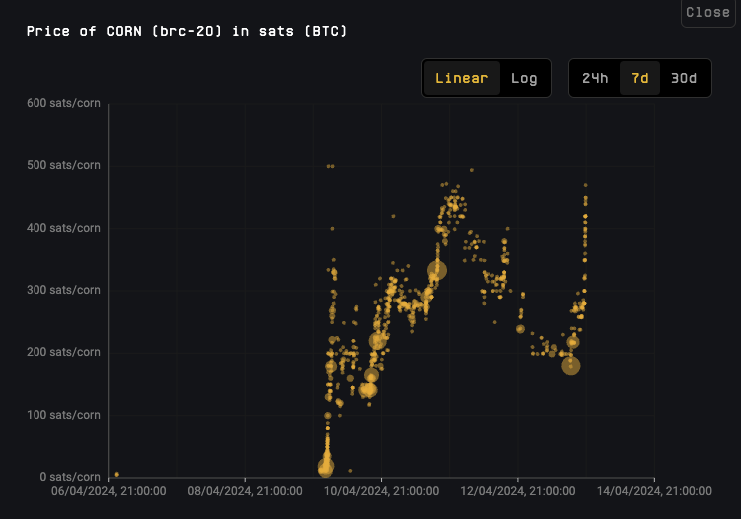Click the '14/04/2024, 21:00:00' date label
This screenshot has width=741, height=519.
(654, 491)
